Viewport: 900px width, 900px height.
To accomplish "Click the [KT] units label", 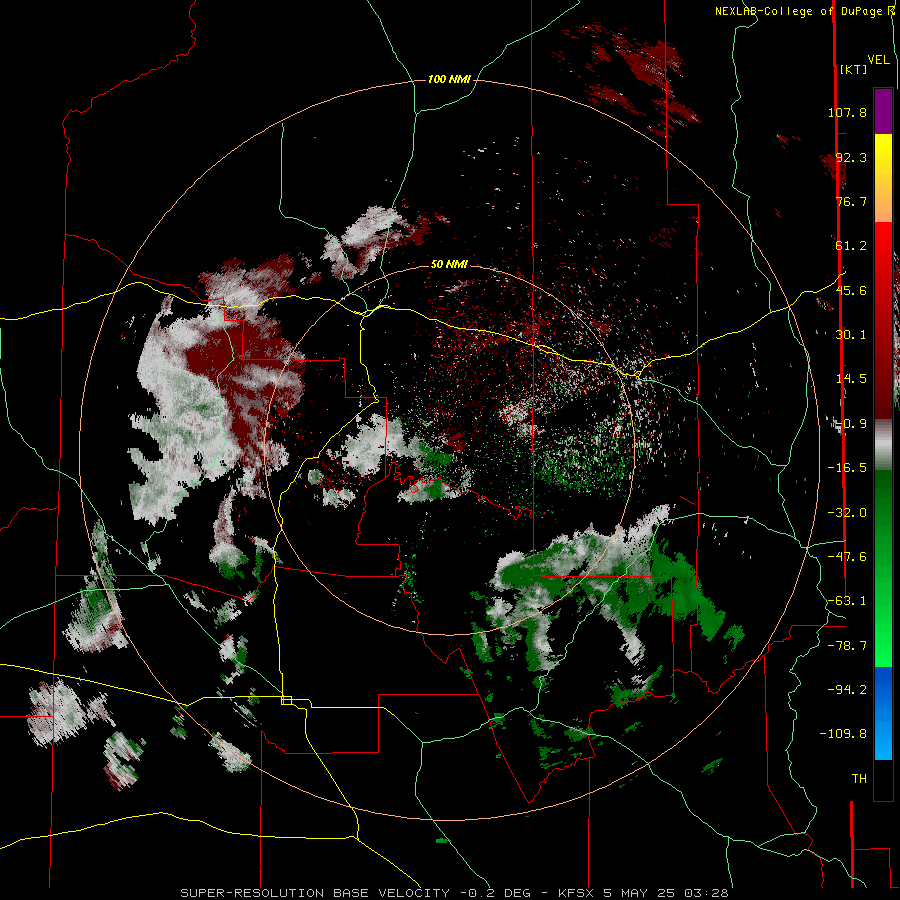I will coord(854,69).
